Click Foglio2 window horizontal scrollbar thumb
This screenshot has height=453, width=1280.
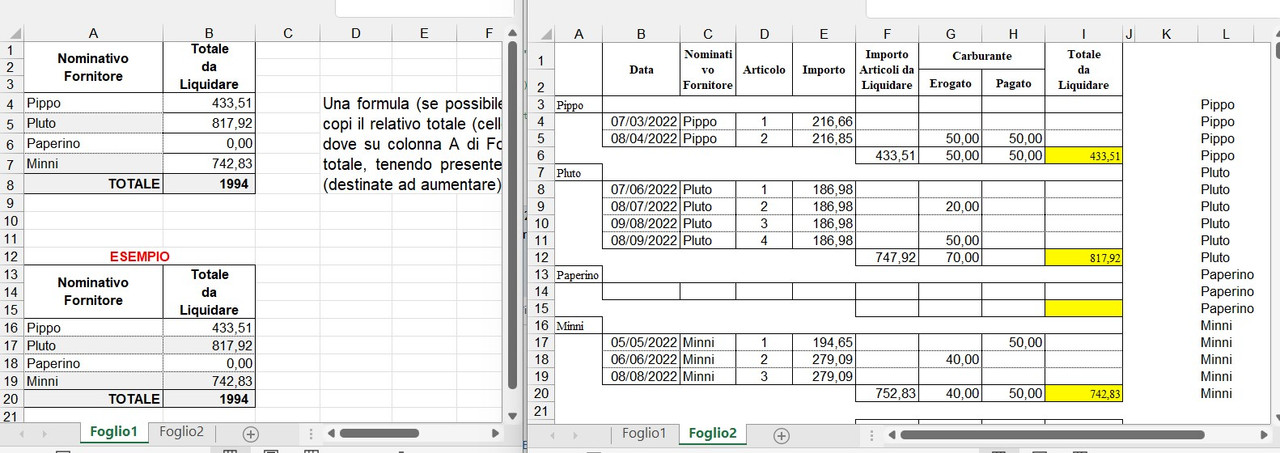(x=1052, y=435)
